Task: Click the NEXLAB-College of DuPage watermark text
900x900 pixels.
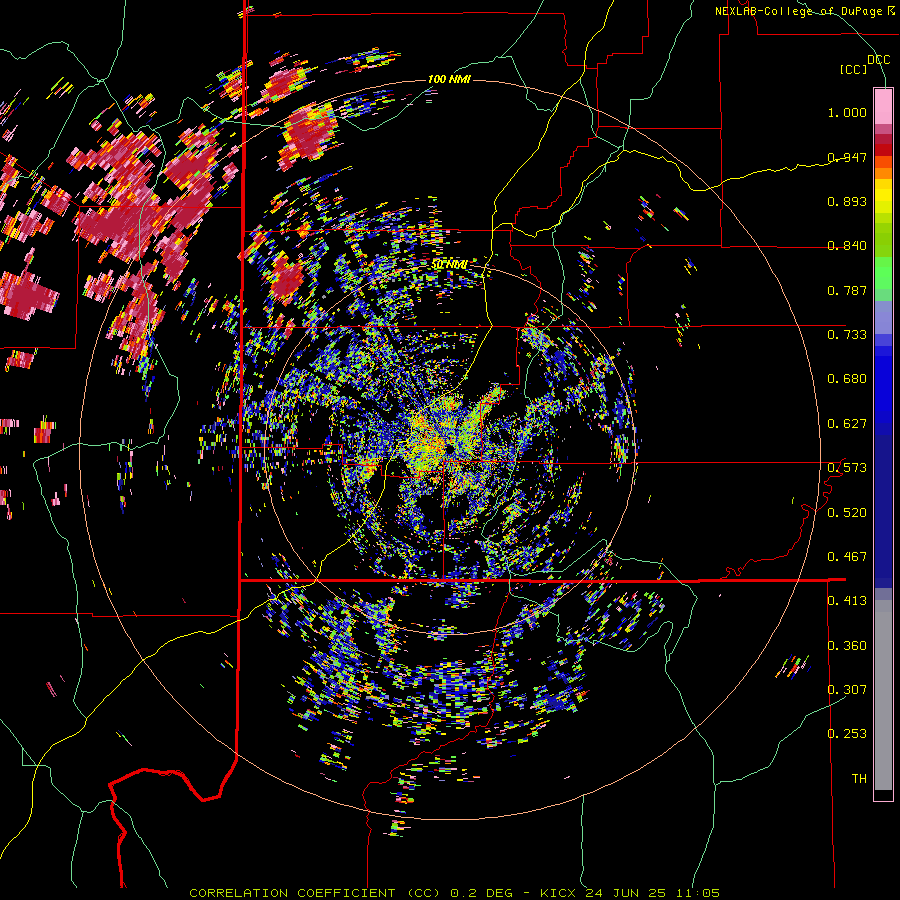Action: click(x=805, y=11)
